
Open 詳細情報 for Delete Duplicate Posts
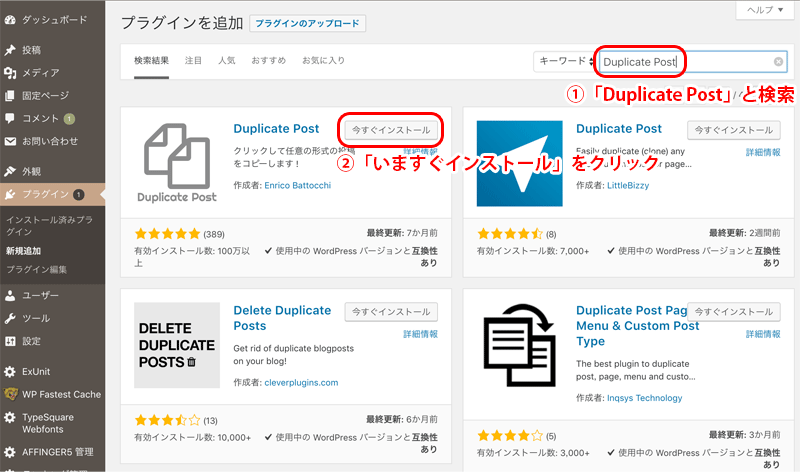click(x=420, y=334)
